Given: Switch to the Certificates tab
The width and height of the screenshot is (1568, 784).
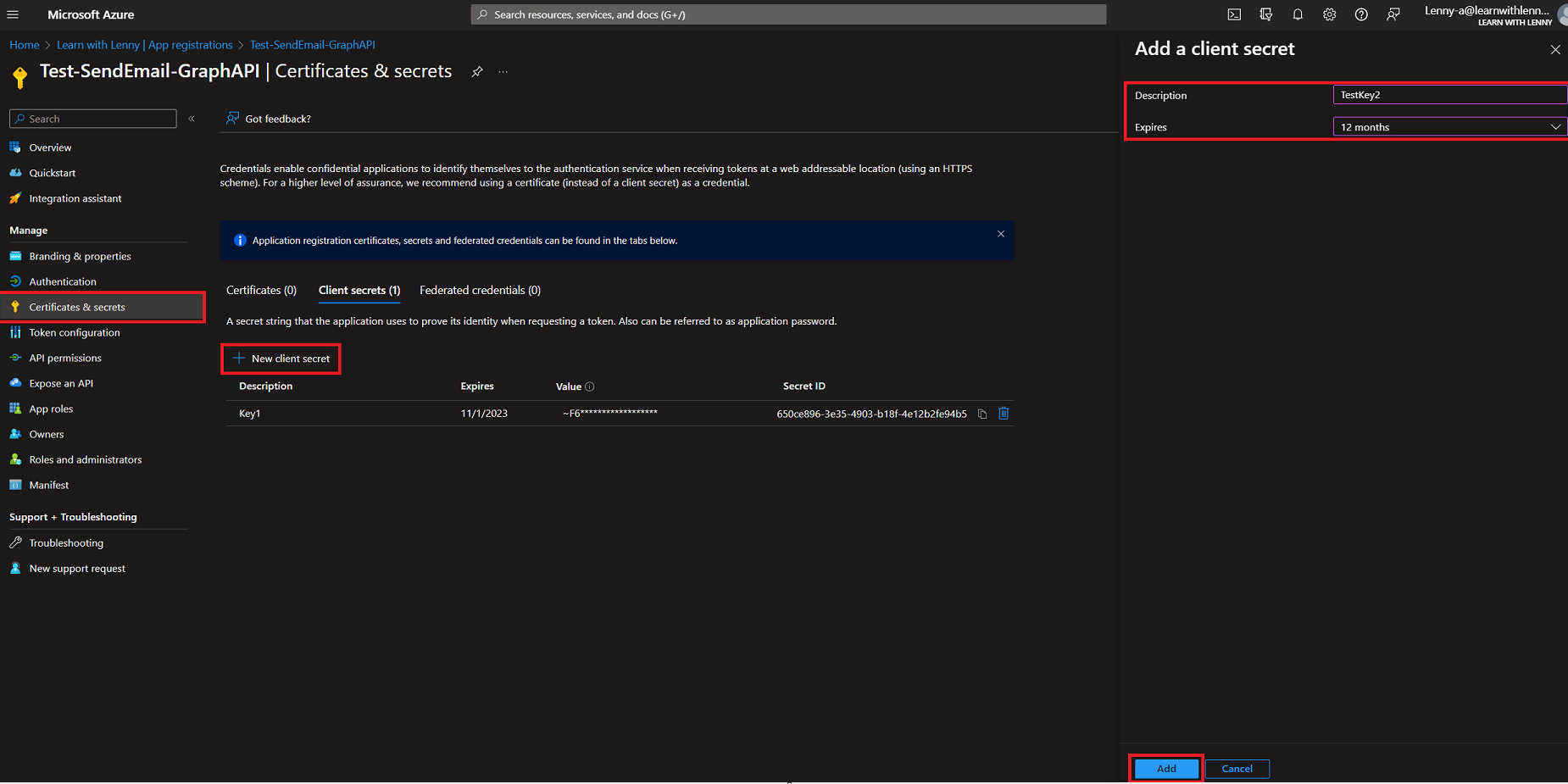Looking at the screenshot, I should click(260, 290).
